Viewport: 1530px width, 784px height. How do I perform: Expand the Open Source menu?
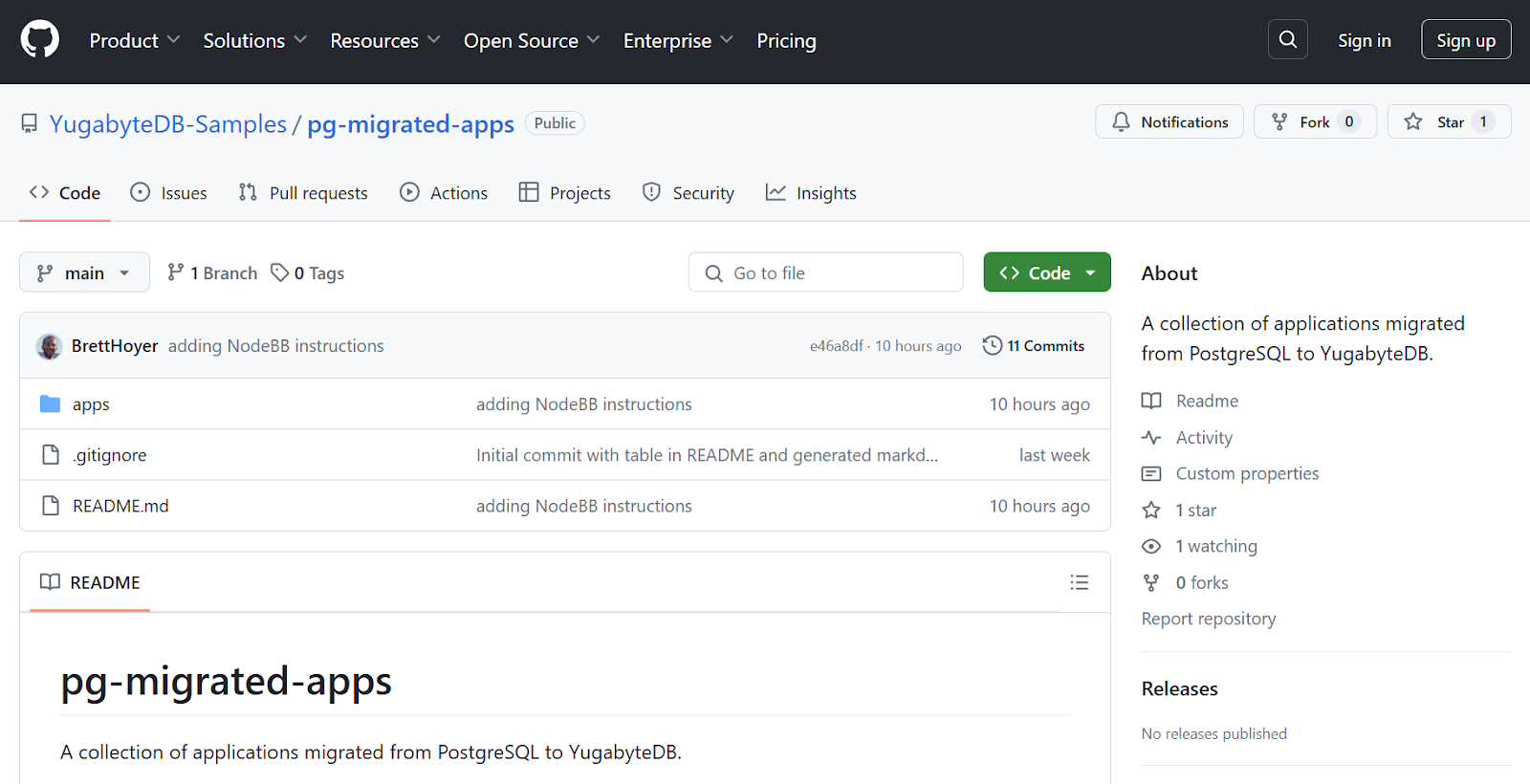click(x=532, y=40)
